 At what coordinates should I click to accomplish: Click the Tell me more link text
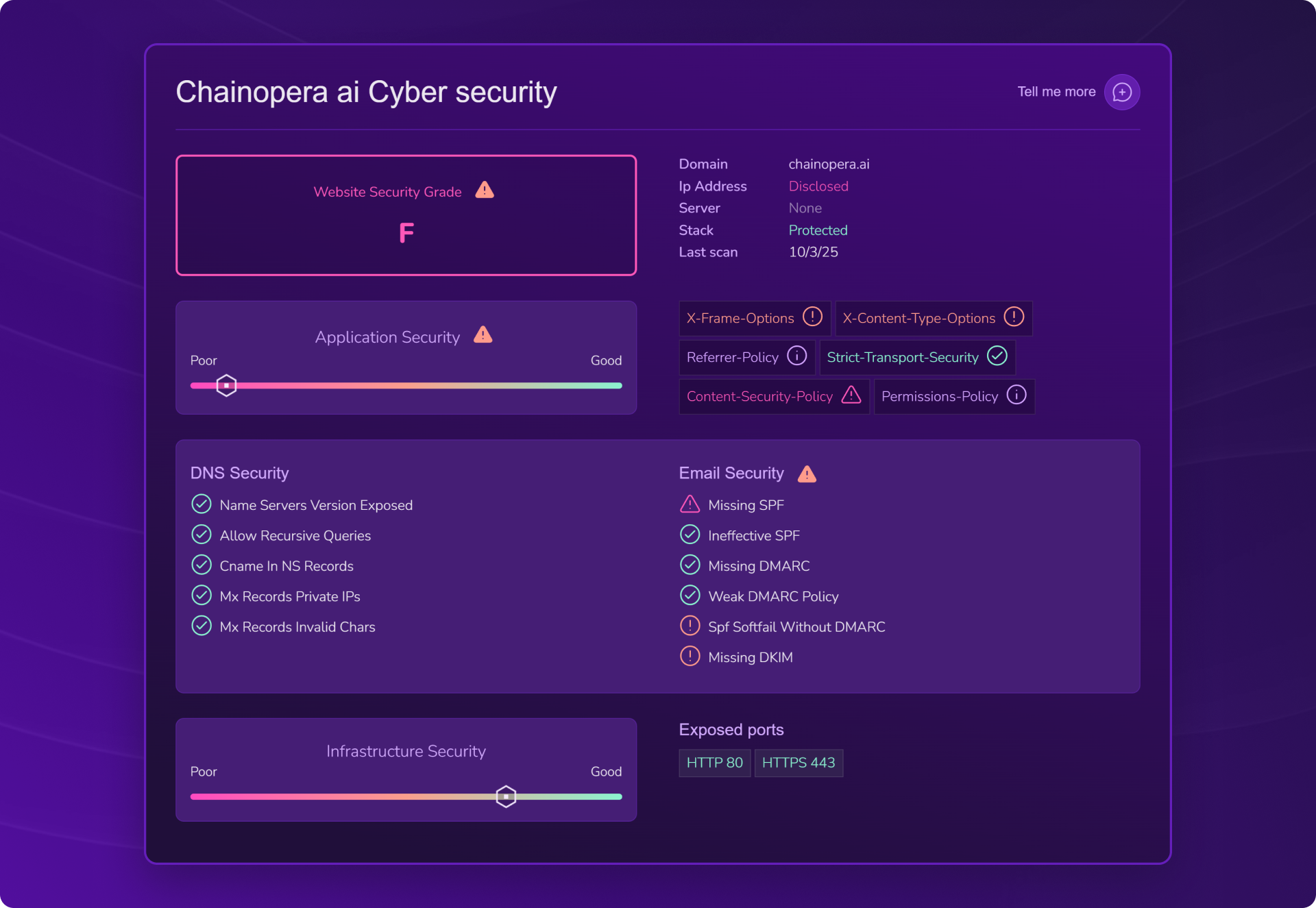(x=1056, y=92)
